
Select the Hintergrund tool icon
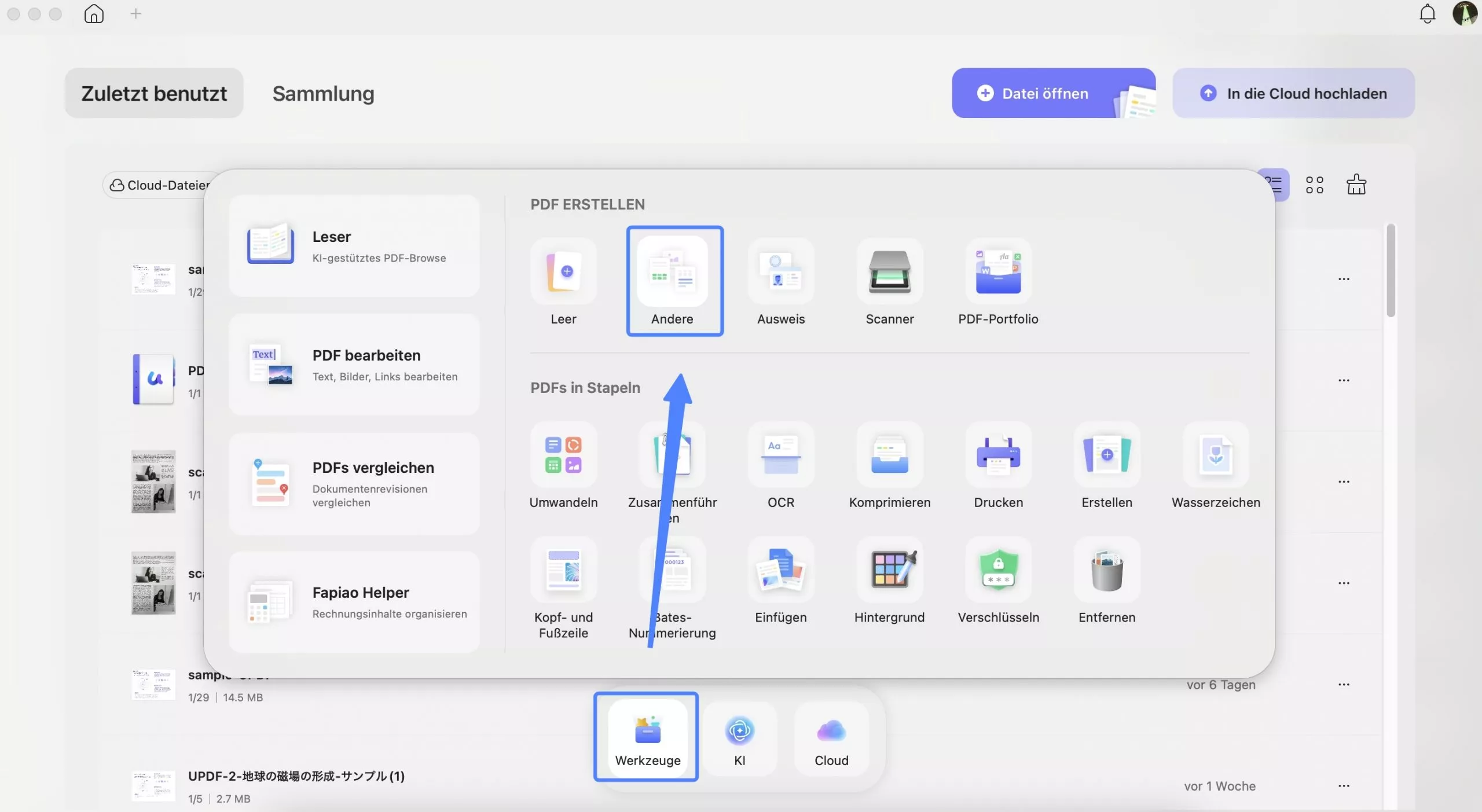889,570
